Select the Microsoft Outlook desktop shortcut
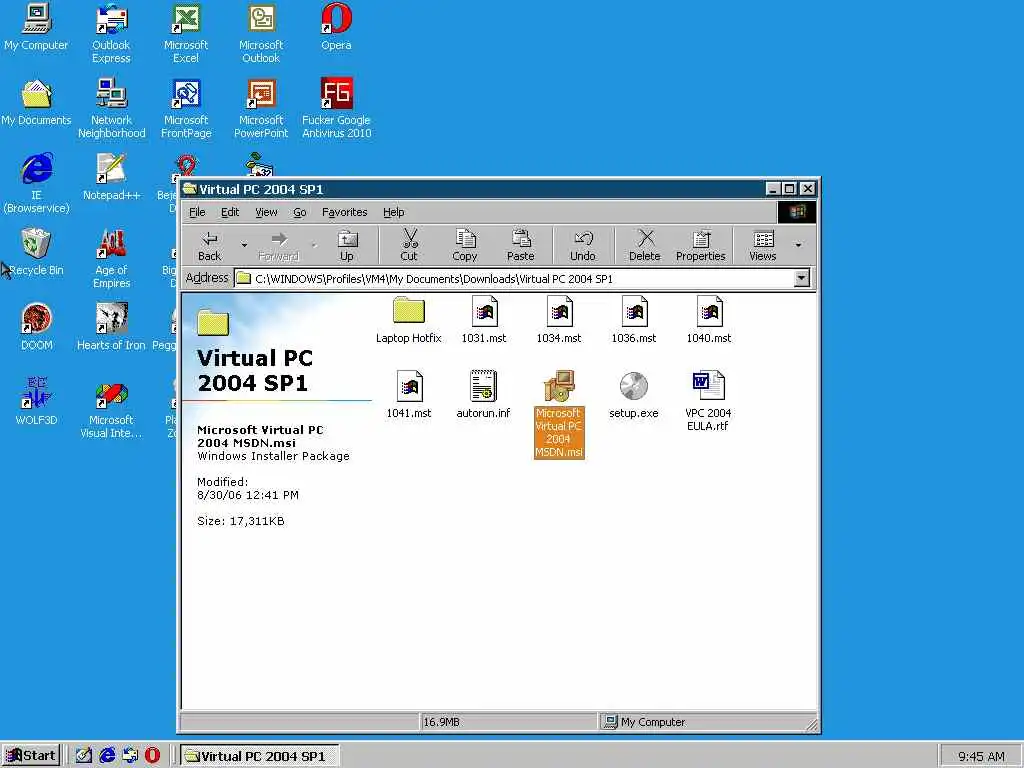Image resolution: width=1024 pixels, height=768 pixels. click(261, 34)
